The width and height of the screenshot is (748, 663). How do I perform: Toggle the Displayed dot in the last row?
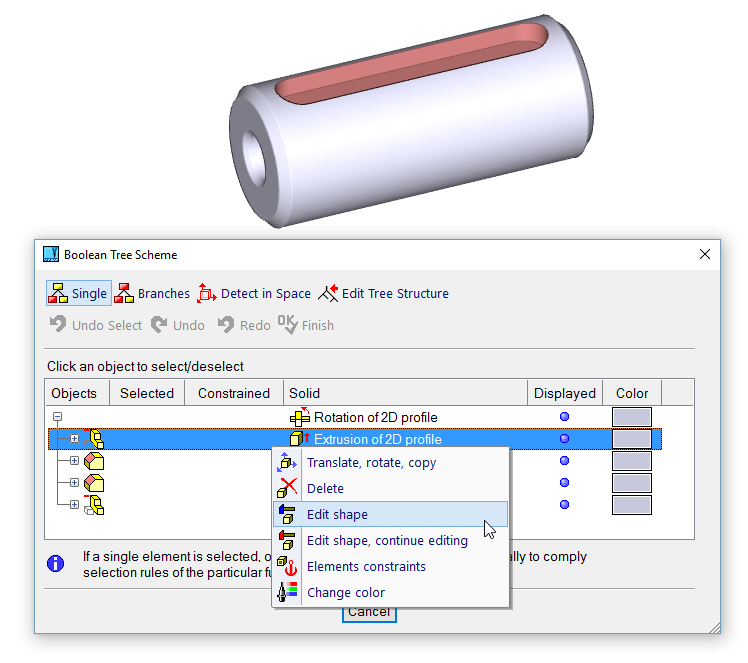click(x=564, y=505)
